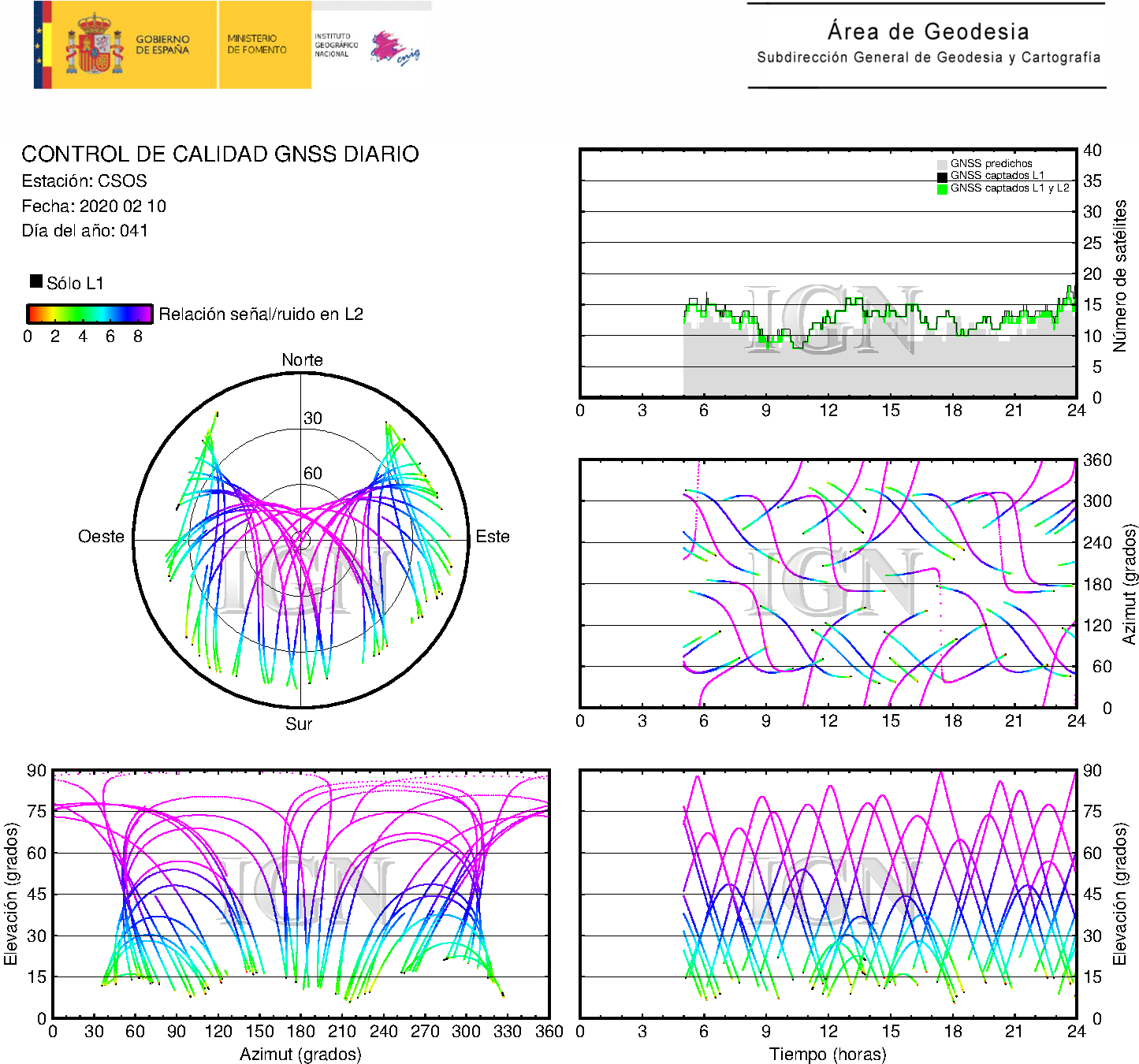Image resolution: width=1139 pixels, height=1064 pixels.
Task: Select the Fecha: 2020 02 10 text
Action: (x=94, y=206)
